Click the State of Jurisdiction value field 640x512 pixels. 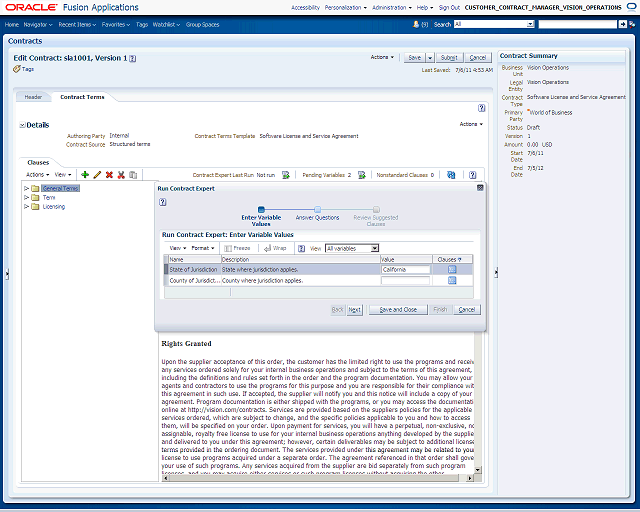tap(405, 269)
